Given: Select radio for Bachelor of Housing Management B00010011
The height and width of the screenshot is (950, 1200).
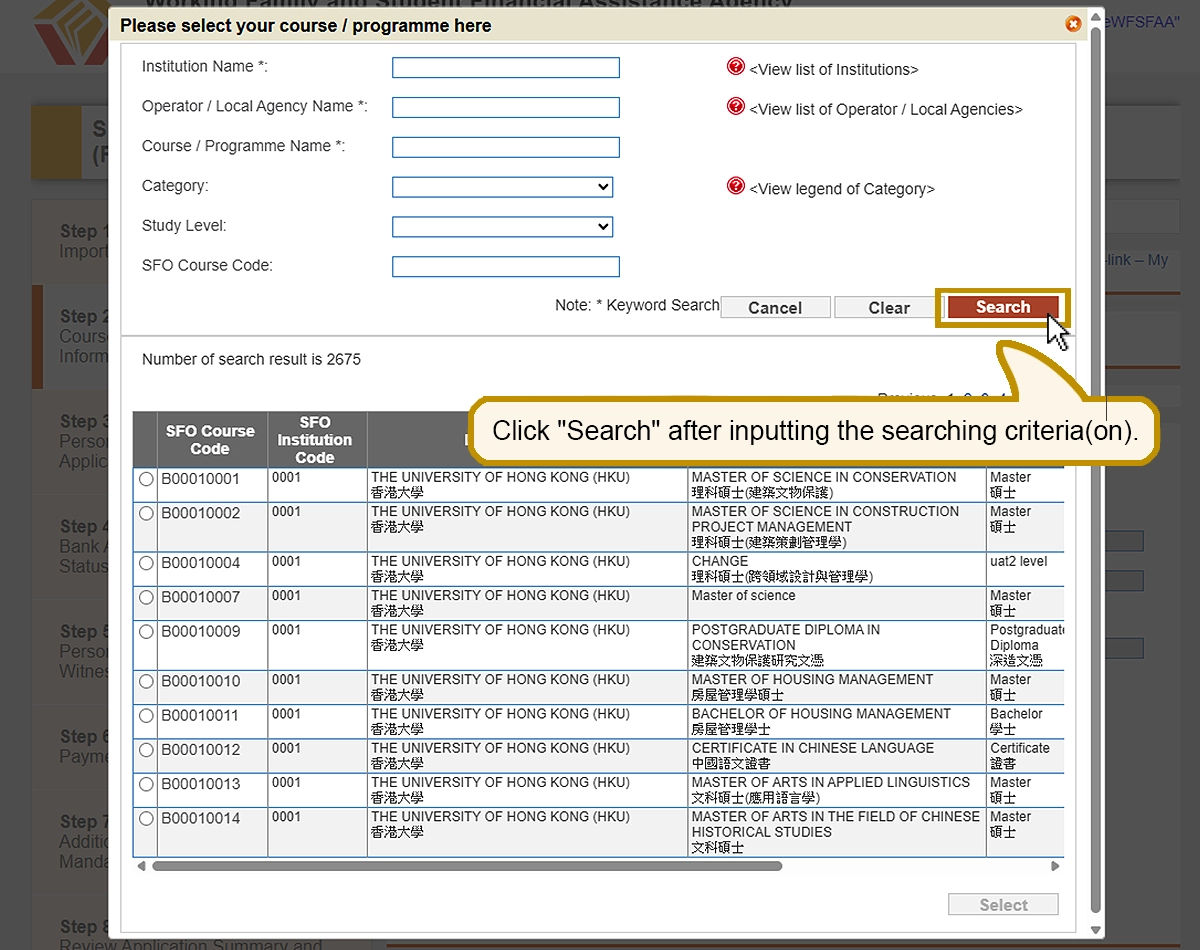Looking at the screenshot, I should coord(147,716).
